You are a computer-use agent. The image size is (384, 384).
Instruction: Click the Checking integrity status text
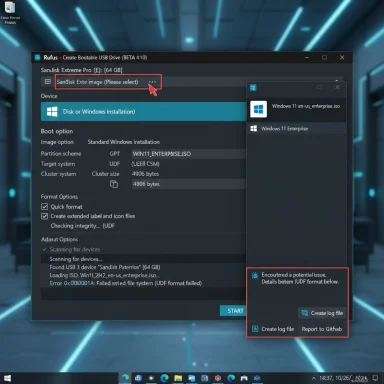(82, 226)
